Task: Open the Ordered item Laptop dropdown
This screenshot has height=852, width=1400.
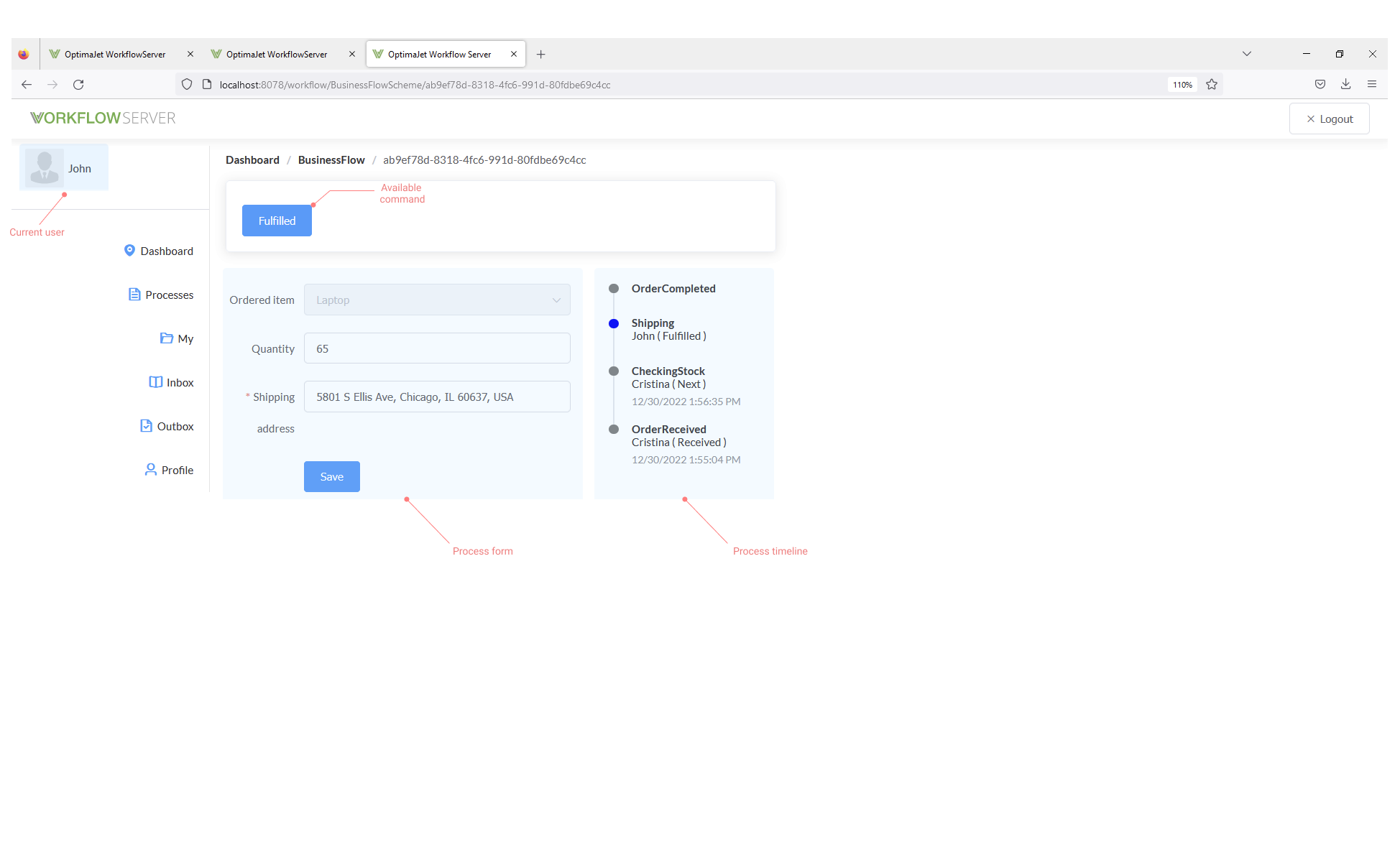Action: 437,300
